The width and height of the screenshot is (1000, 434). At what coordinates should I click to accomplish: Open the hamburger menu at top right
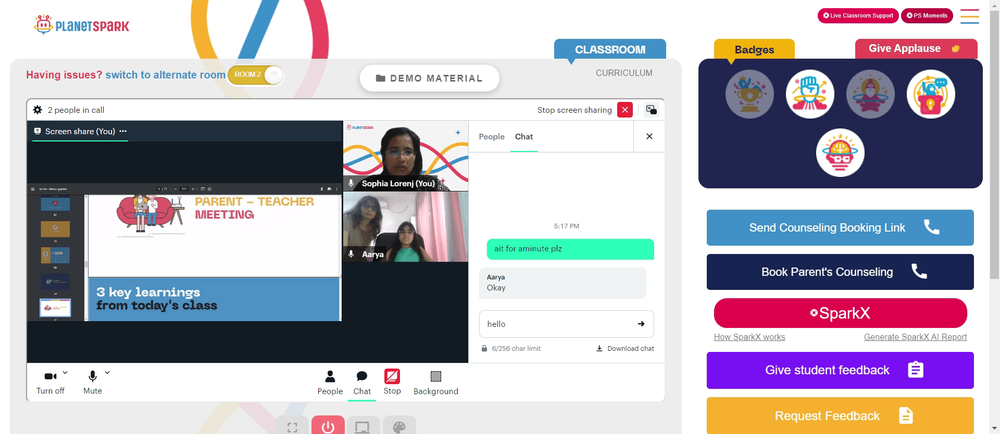point(969,16)
